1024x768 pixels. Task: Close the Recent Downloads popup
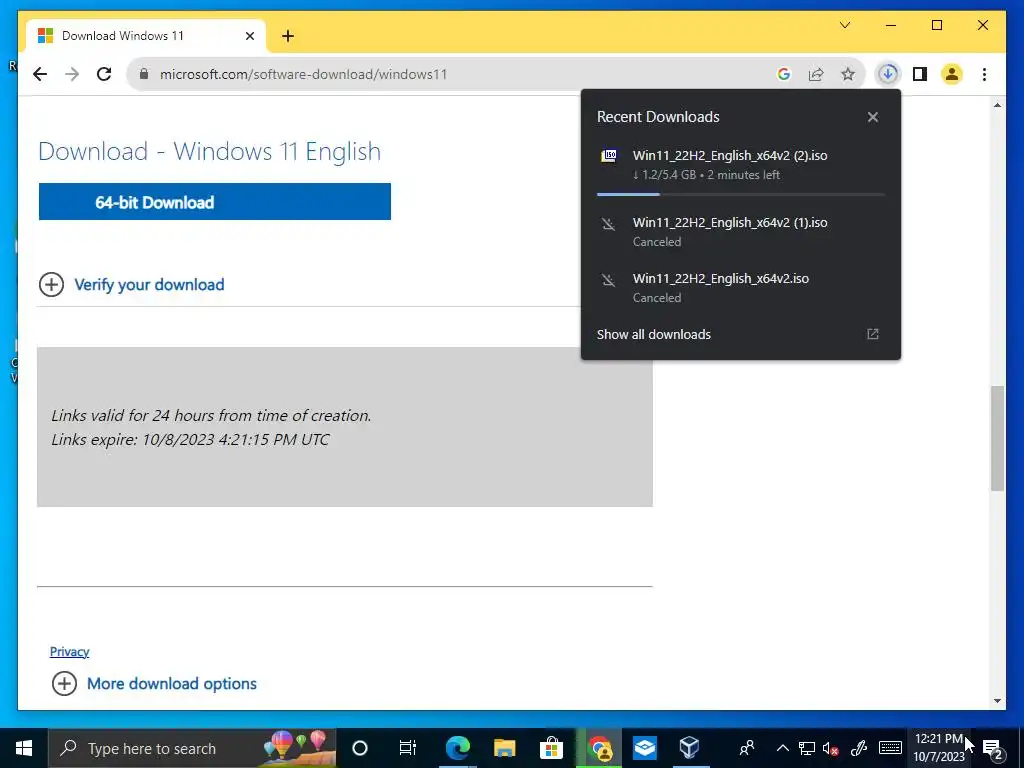point(872,118)
